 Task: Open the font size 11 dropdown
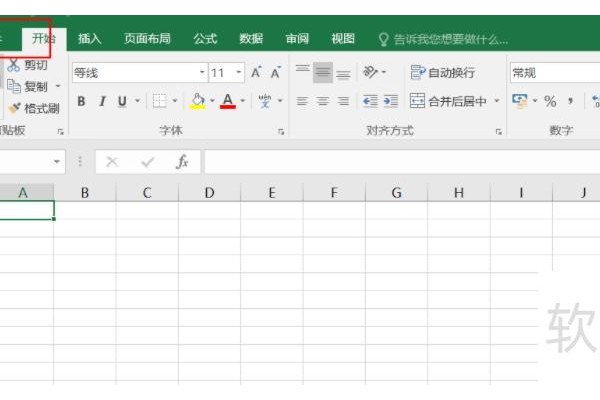coord(238,72)
